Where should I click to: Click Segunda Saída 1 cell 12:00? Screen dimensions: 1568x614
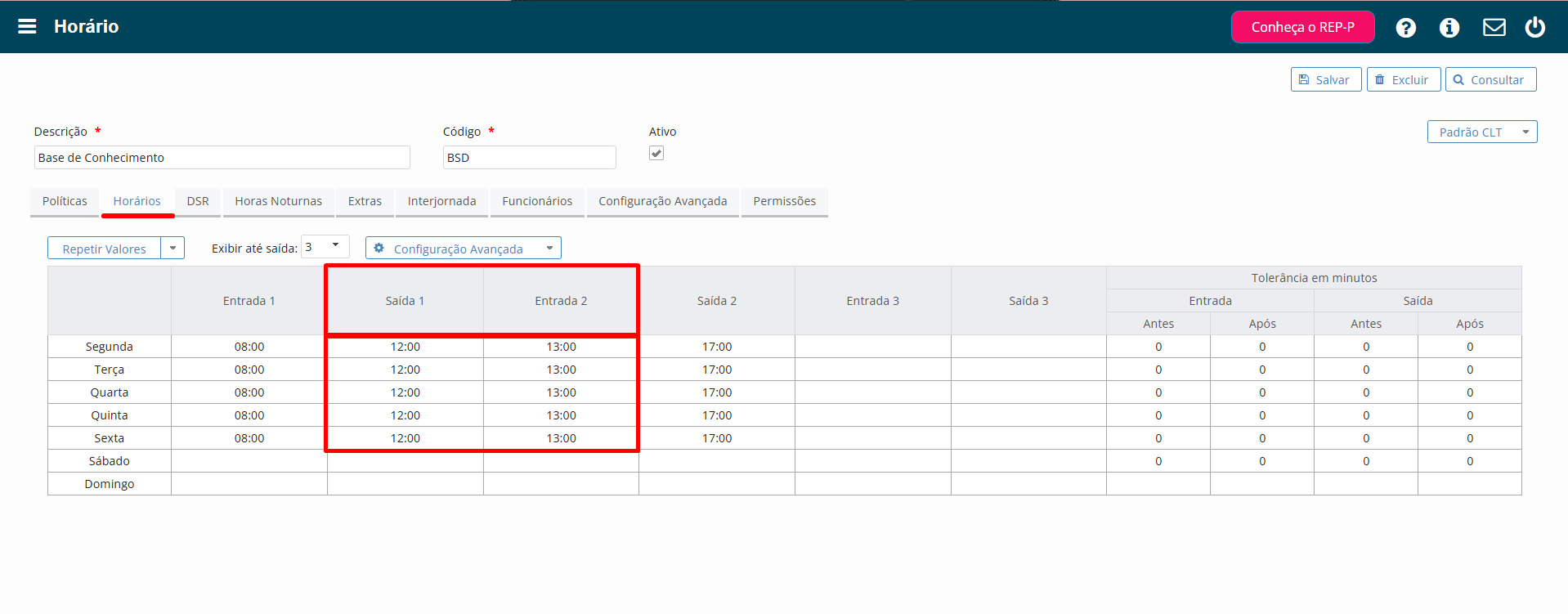[x=405, y=347]
